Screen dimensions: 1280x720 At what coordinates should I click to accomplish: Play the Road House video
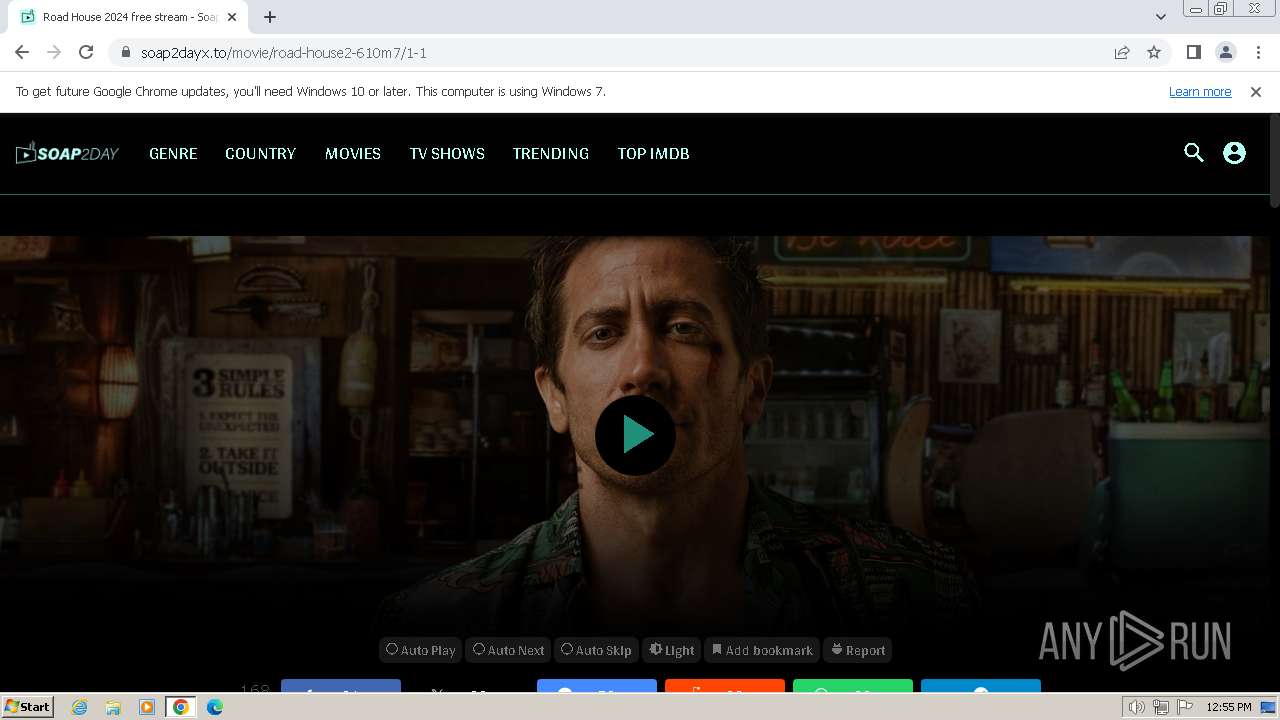tap(635, 435)
